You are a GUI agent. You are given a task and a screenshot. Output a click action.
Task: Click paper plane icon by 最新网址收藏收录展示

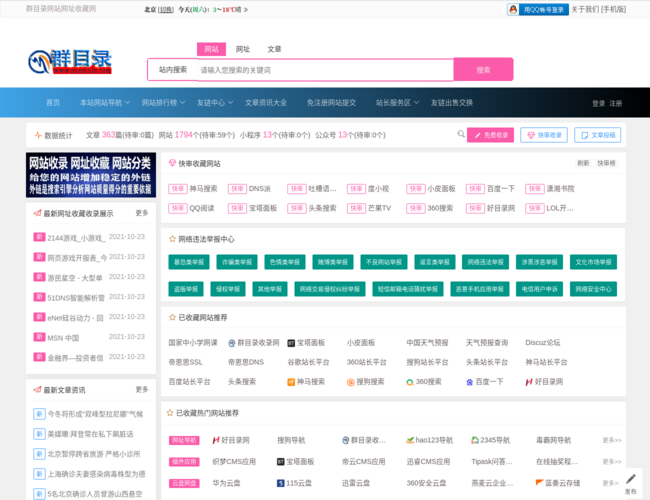click(x=37, y=213)
